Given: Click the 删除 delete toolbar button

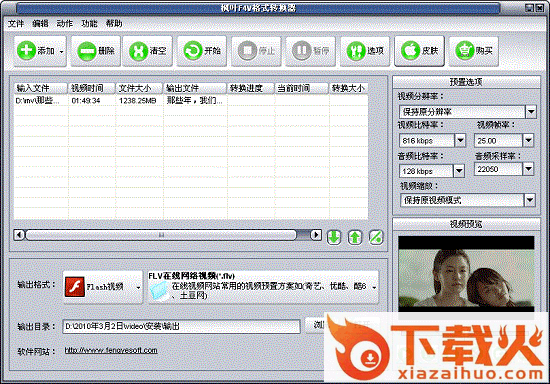Looking at the screenshot, I should tap(96, 51).
